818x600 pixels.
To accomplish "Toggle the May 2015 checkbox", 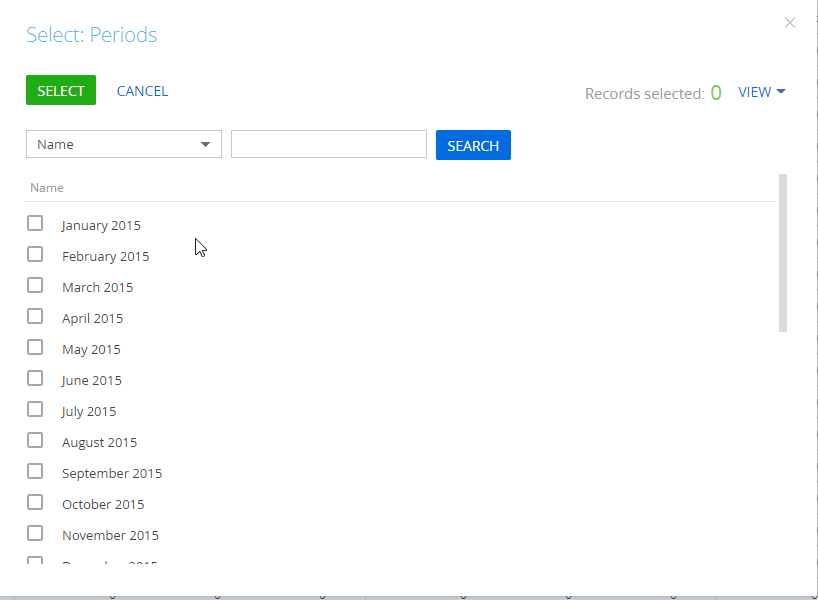I will (x=35, y=347).
